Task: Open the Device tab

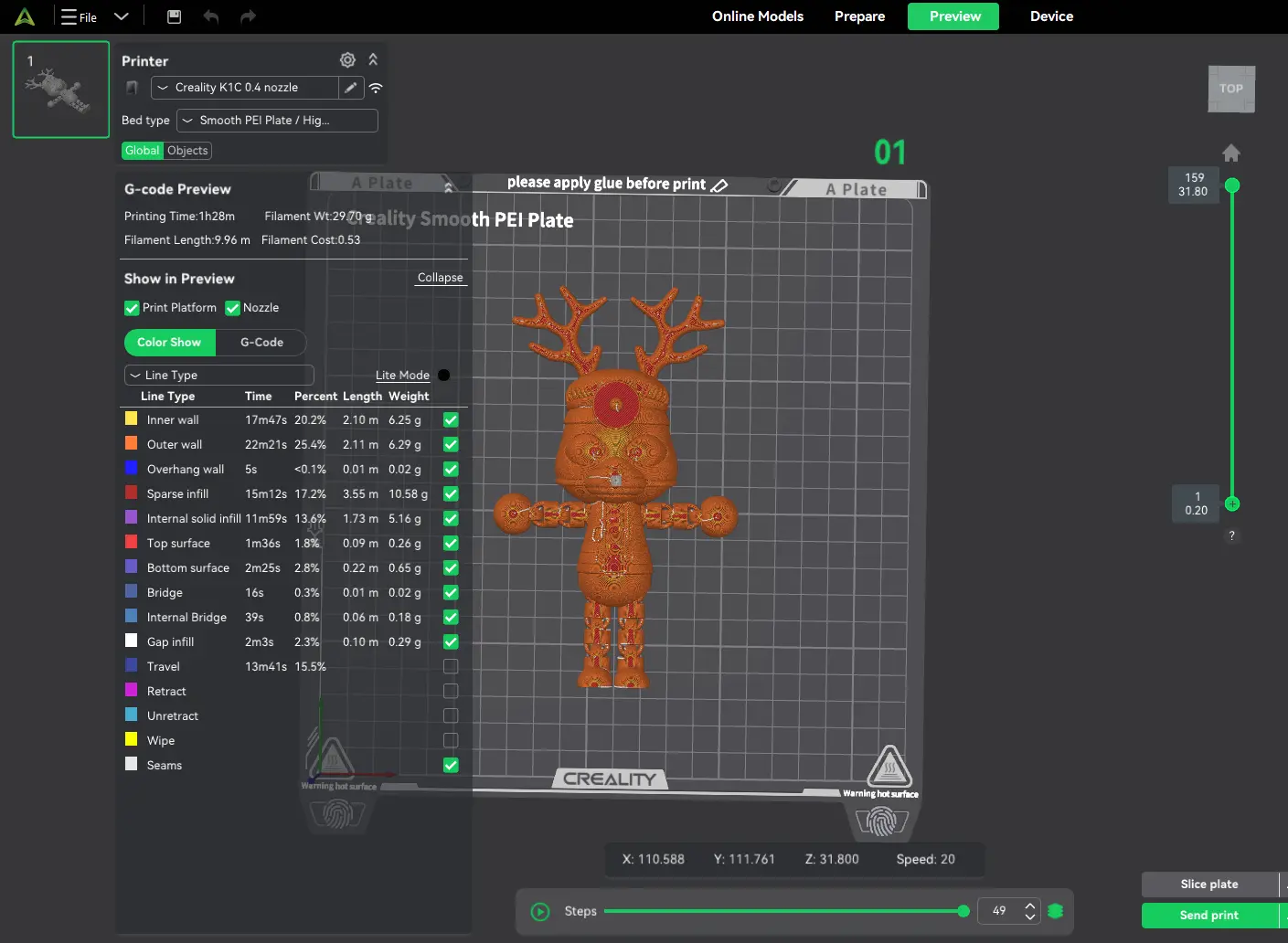Action: coord(1051,16)
